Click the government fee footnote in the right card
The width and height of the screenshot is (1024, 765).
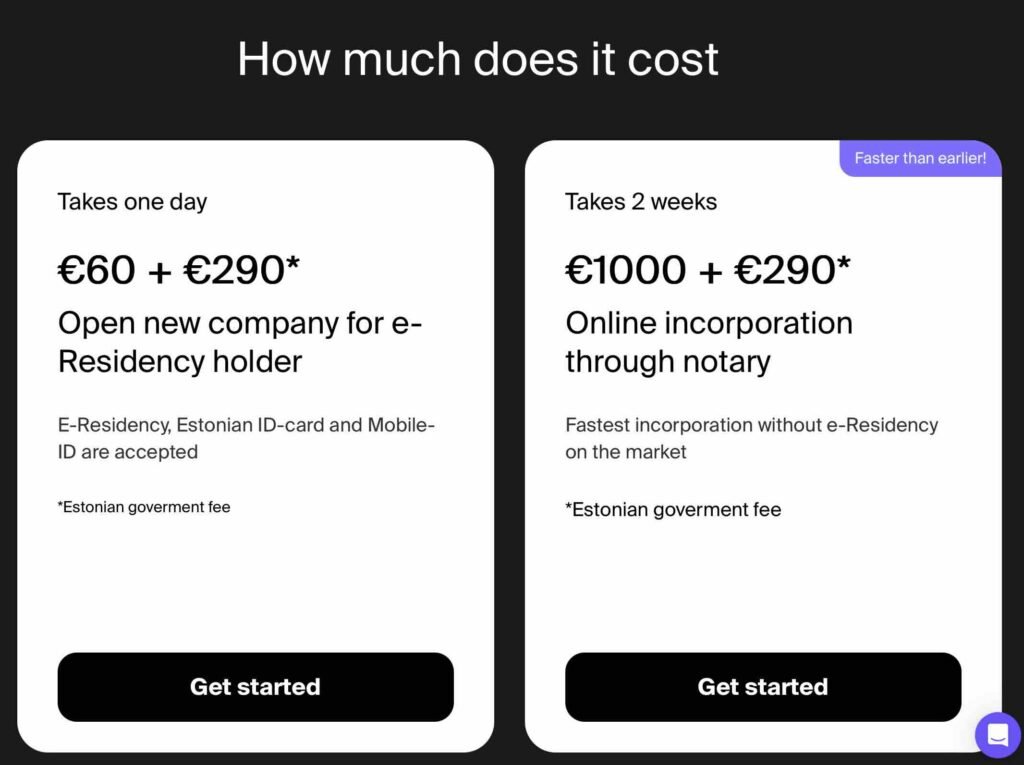[x=673, y=509]
